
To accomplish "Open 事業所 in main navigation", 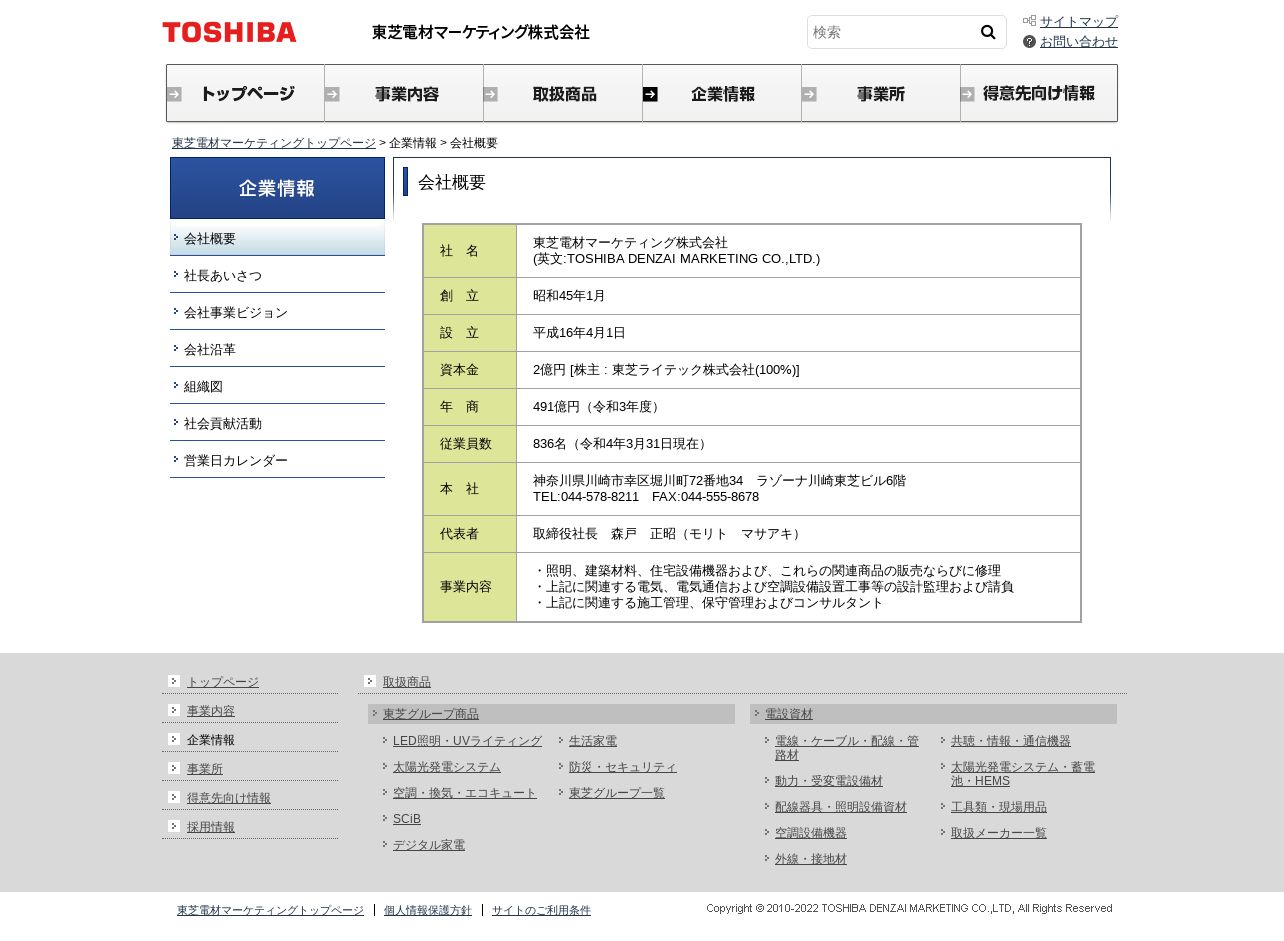I will (x=880, y=93).
